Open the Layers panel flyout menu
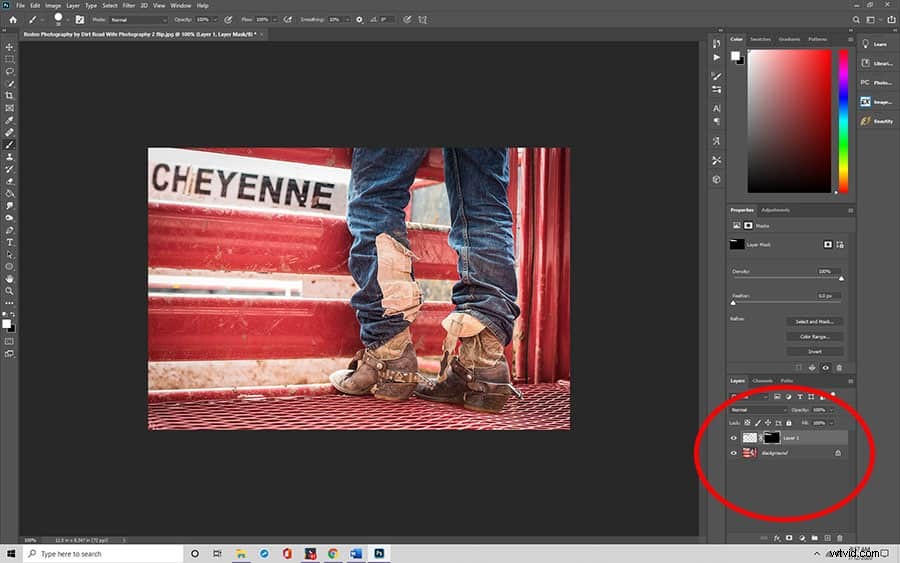 point(851,380)
